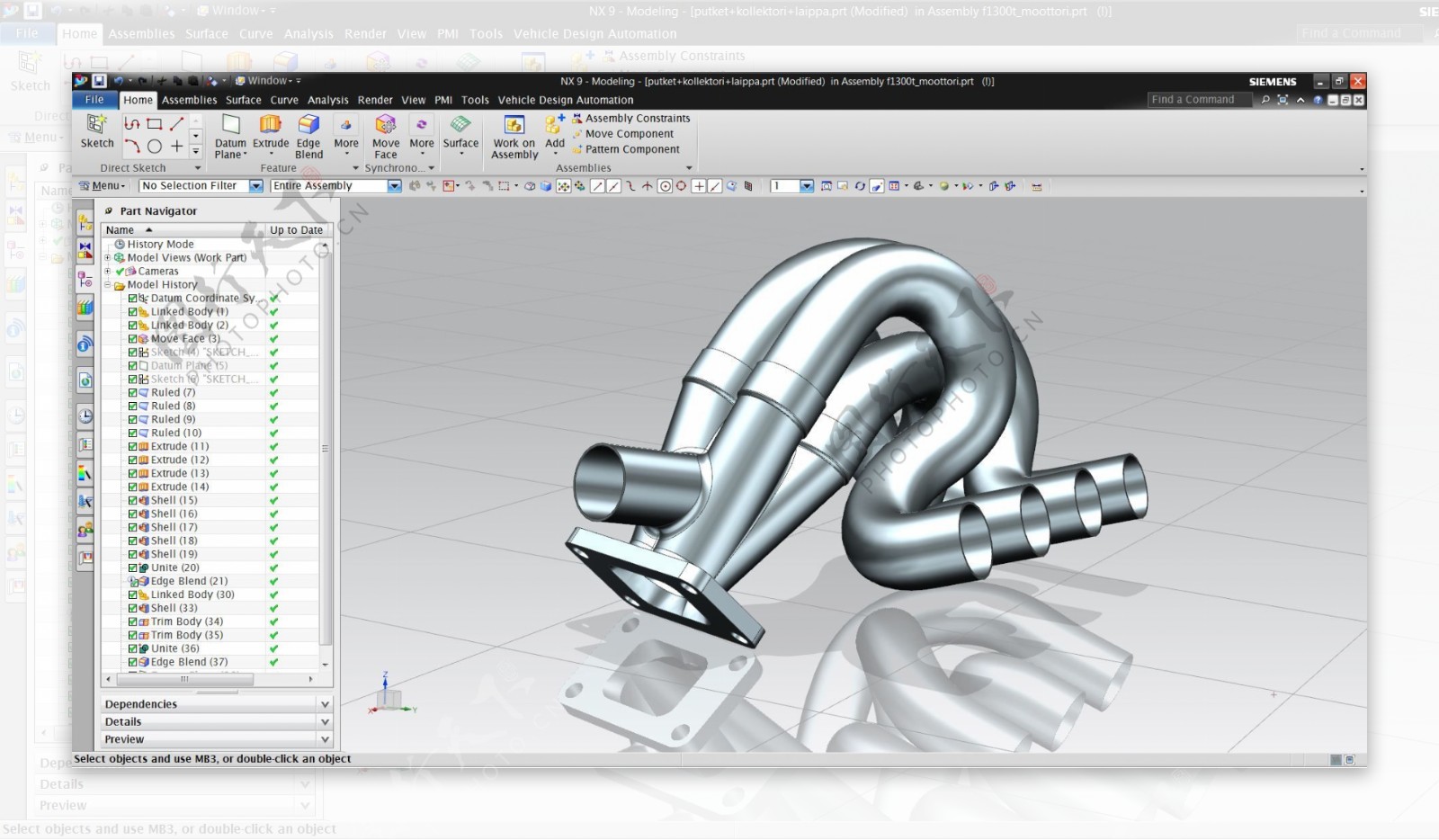Viewport: 1439px width, 840px height.
Task: Undo the last action in title bar
Action: coord(118,81)
